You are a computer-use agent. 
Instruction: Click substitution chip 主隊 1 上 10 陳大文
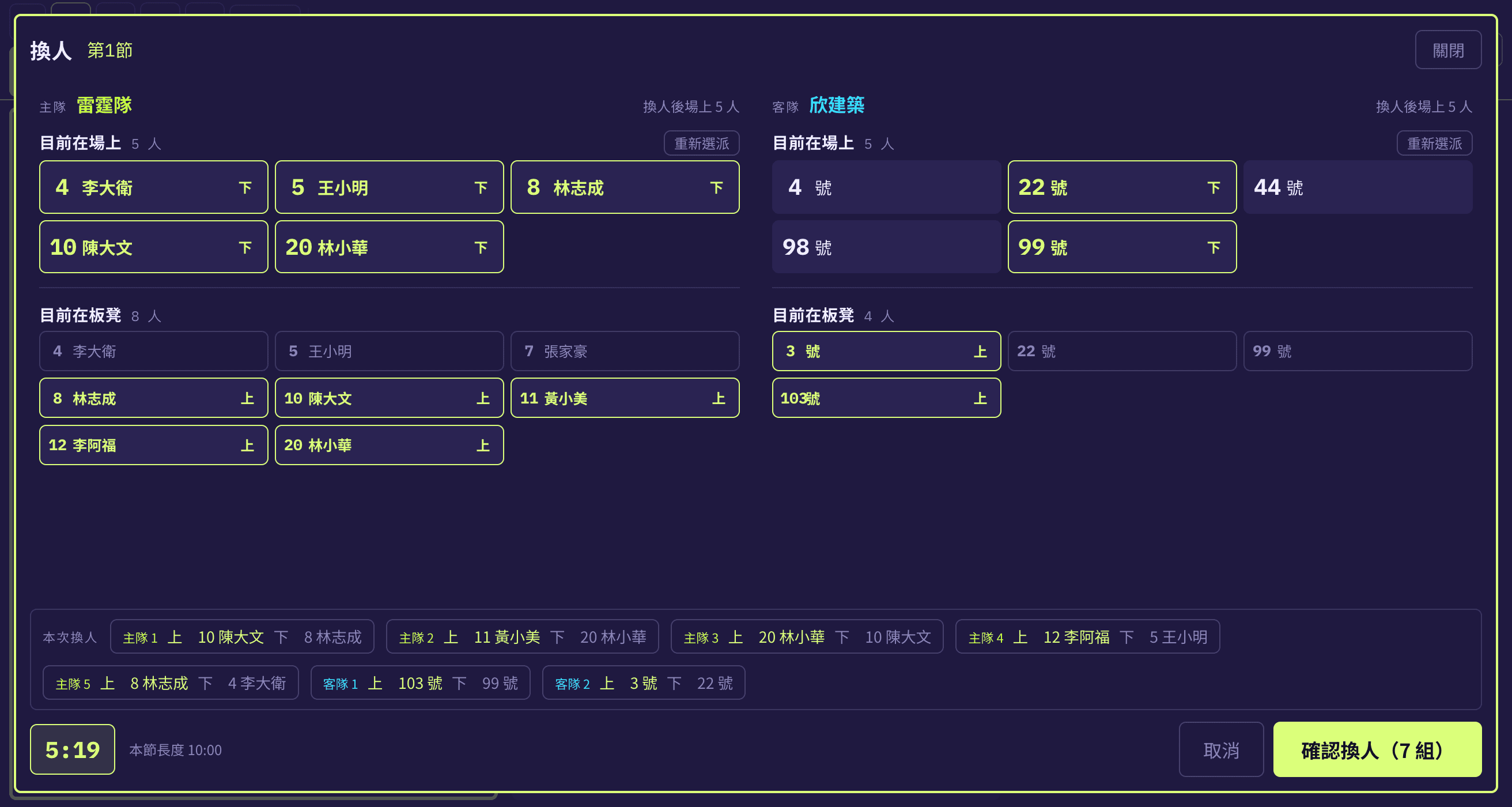pyautogui.click(x=242, y=637)
